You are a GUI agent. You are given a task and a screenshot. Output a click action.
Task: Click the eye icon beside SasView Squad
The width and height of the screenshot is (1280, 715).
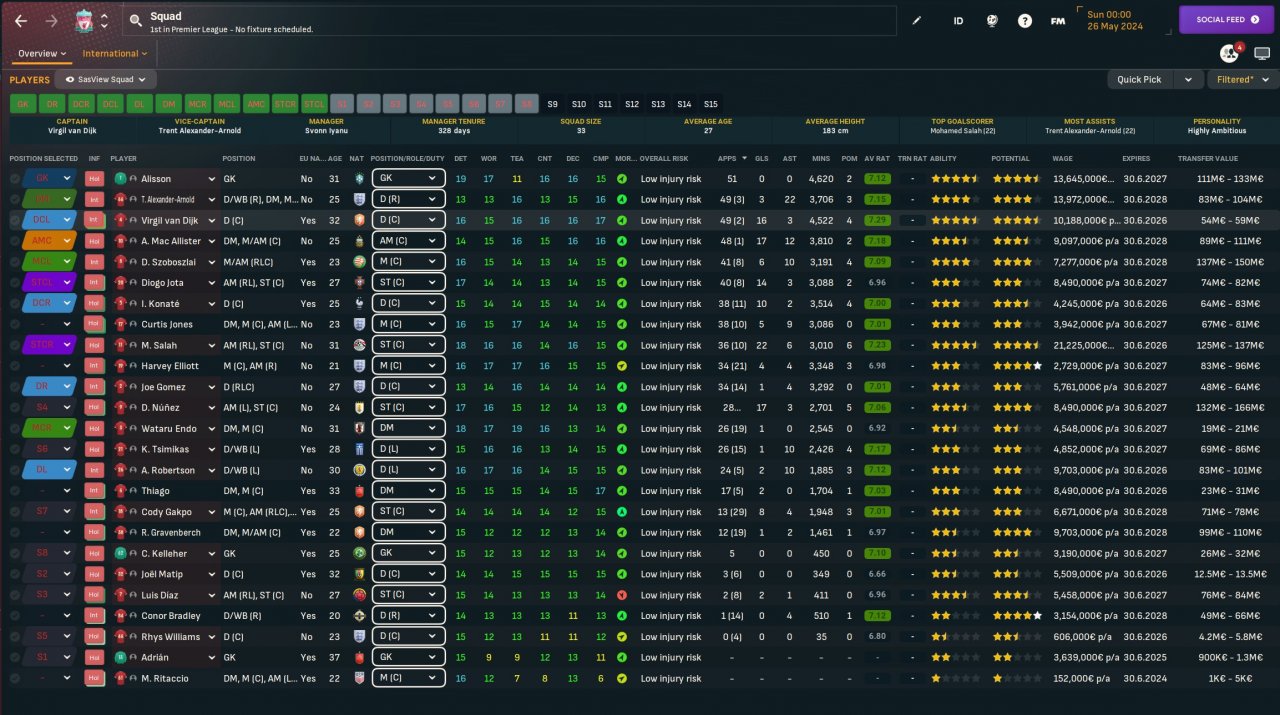[x=70, y=79]
